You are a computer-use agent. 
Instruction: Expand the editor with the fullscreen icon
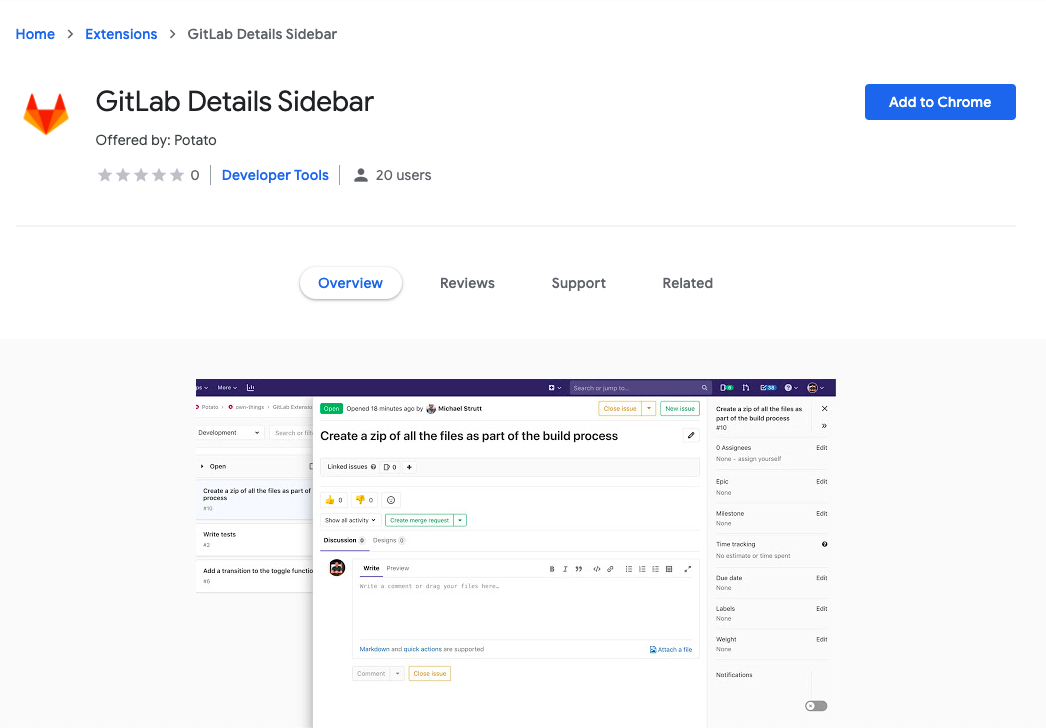point(688,568)
